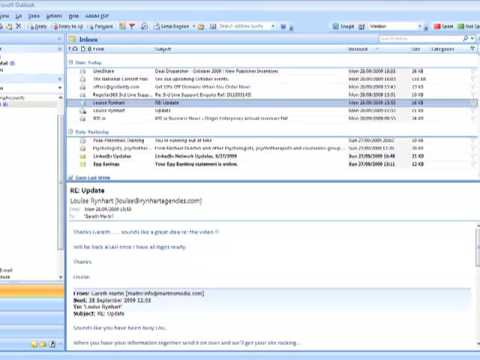This screenshot has width=480, height=360.
Task: Sort by the attachment paperclip column icon
Action: 88,49
